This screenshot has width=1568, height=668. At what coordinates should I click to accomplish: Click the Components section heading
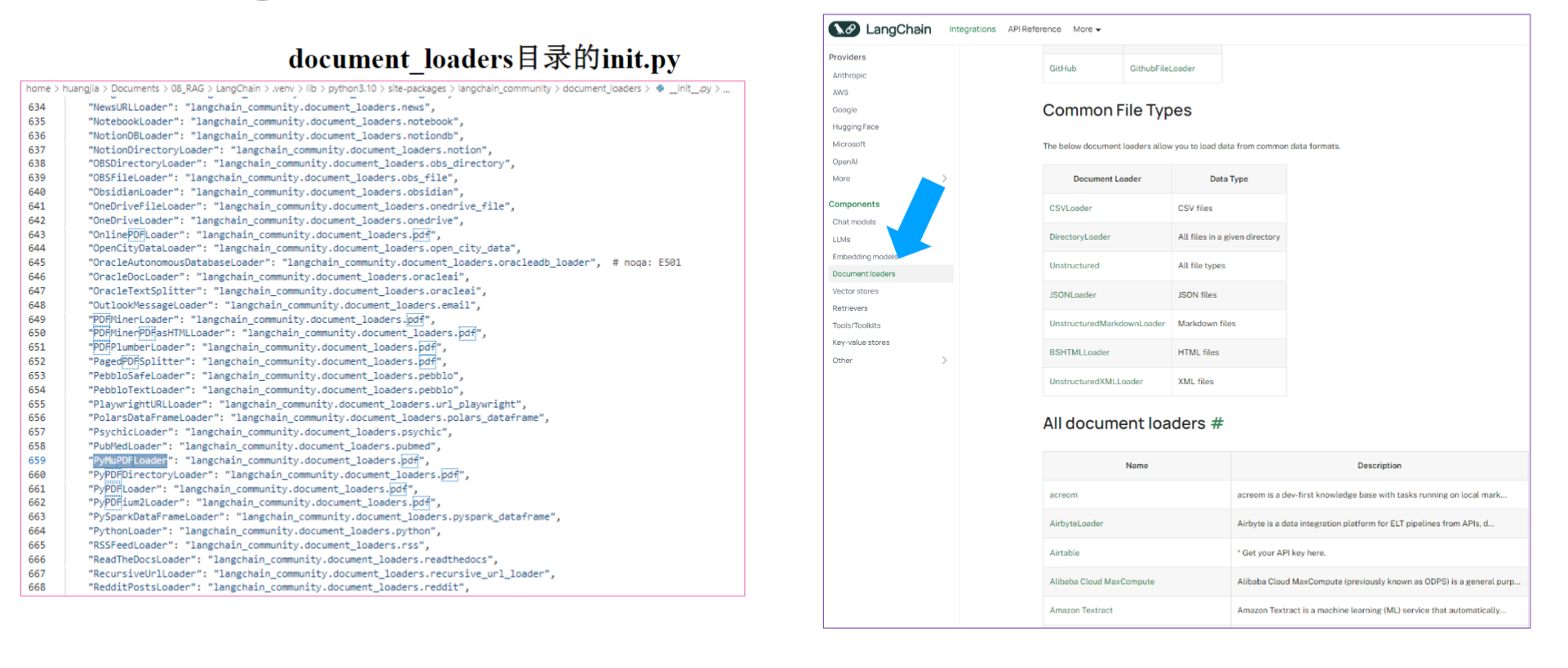pyautogui.click(x=853, y=204)
